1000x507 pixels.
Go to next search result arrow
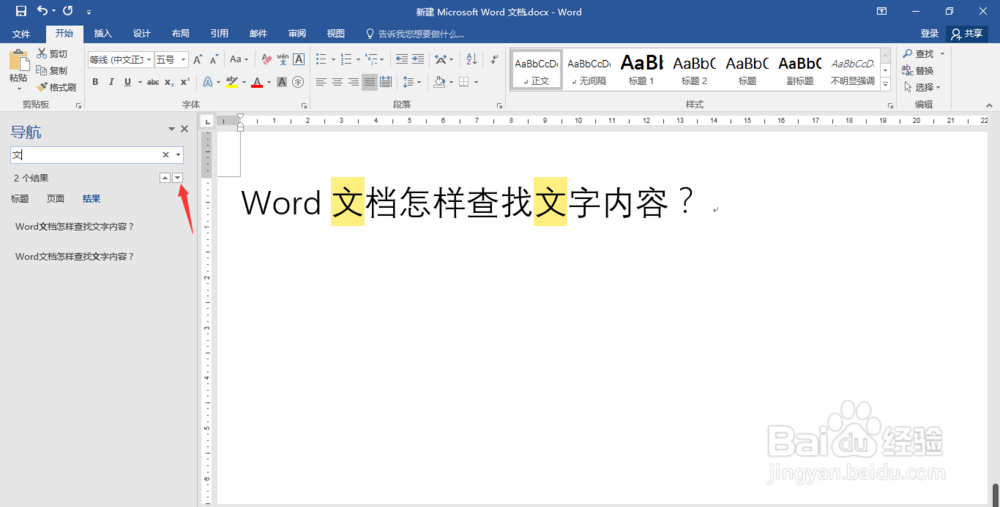tap(178, 178)
